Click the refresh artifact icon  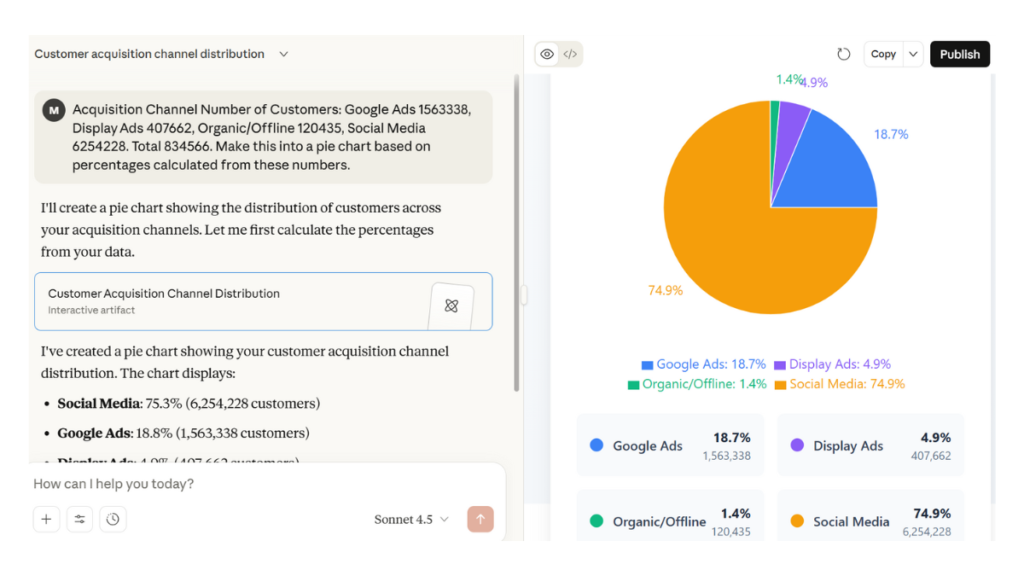pos(843,54)
